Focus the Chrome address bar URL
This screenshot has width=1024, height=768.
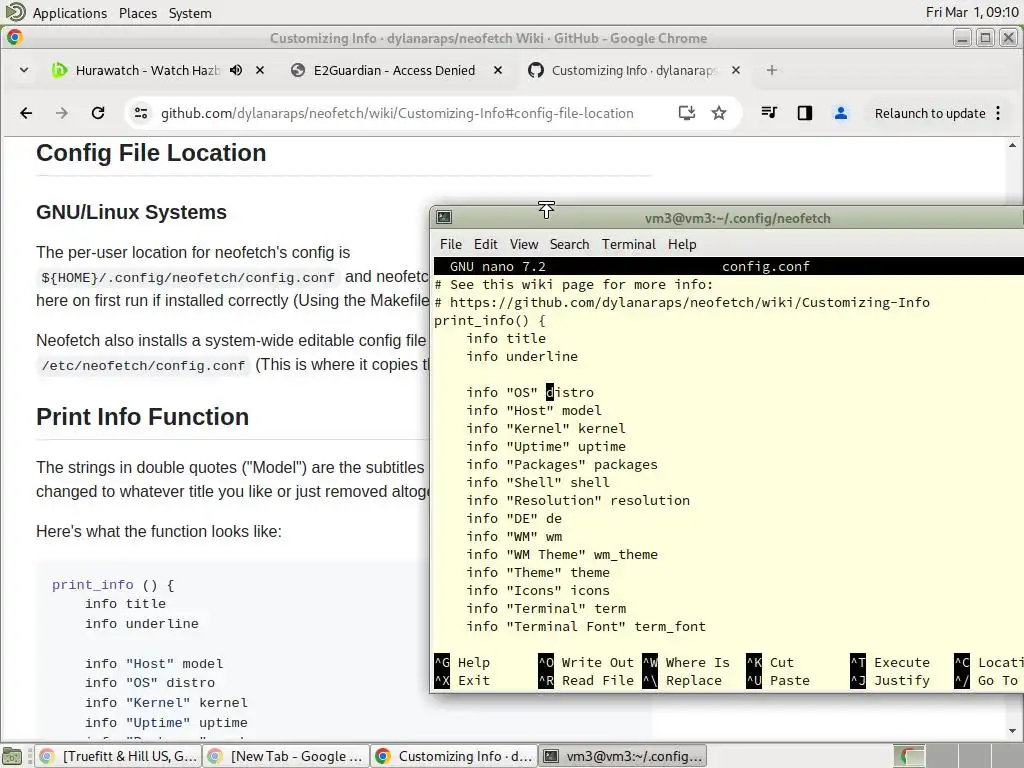(x=397, y=113)
